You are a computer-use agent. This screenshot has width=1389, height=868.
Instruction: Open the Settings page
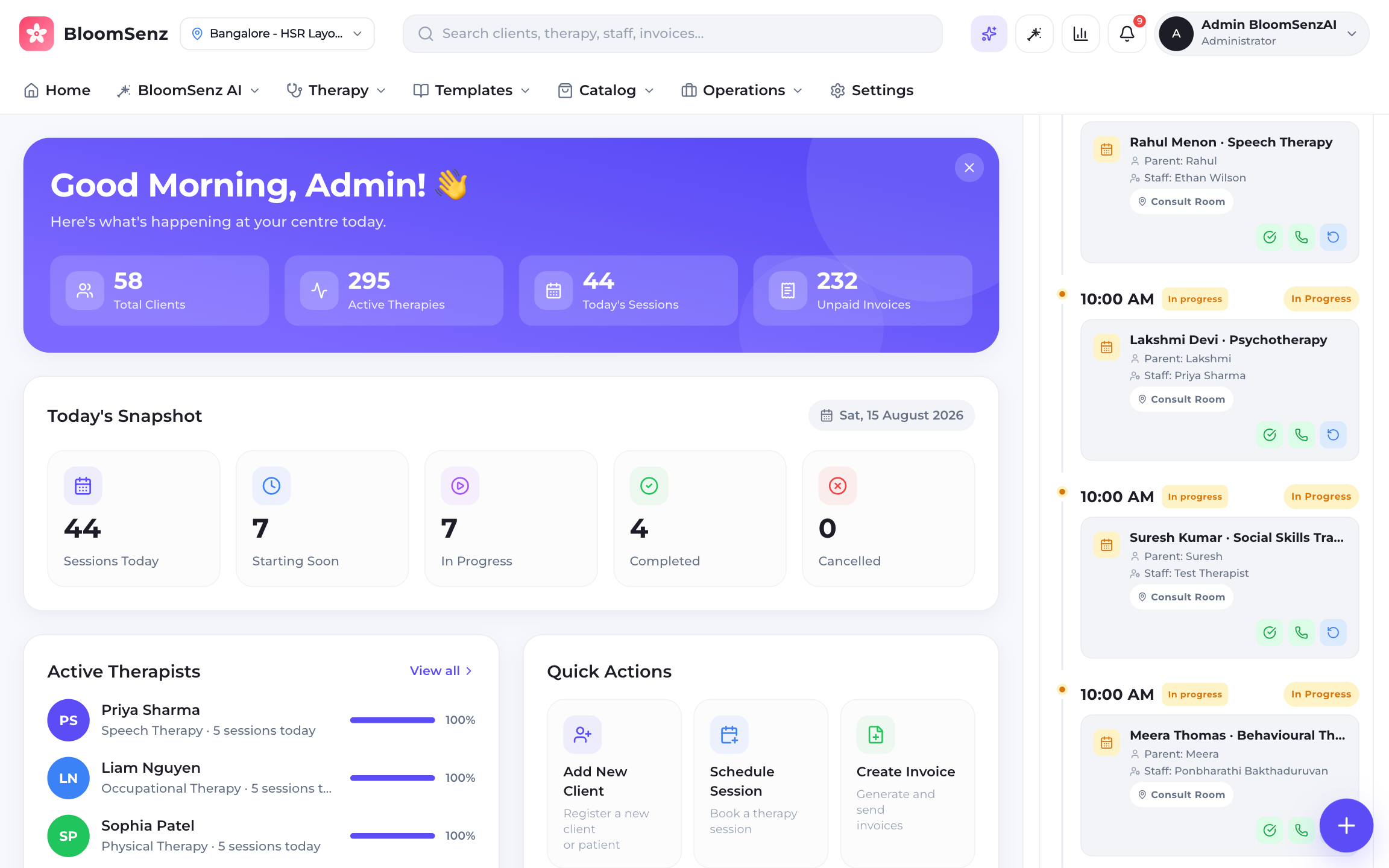click(x=872, y=90)
